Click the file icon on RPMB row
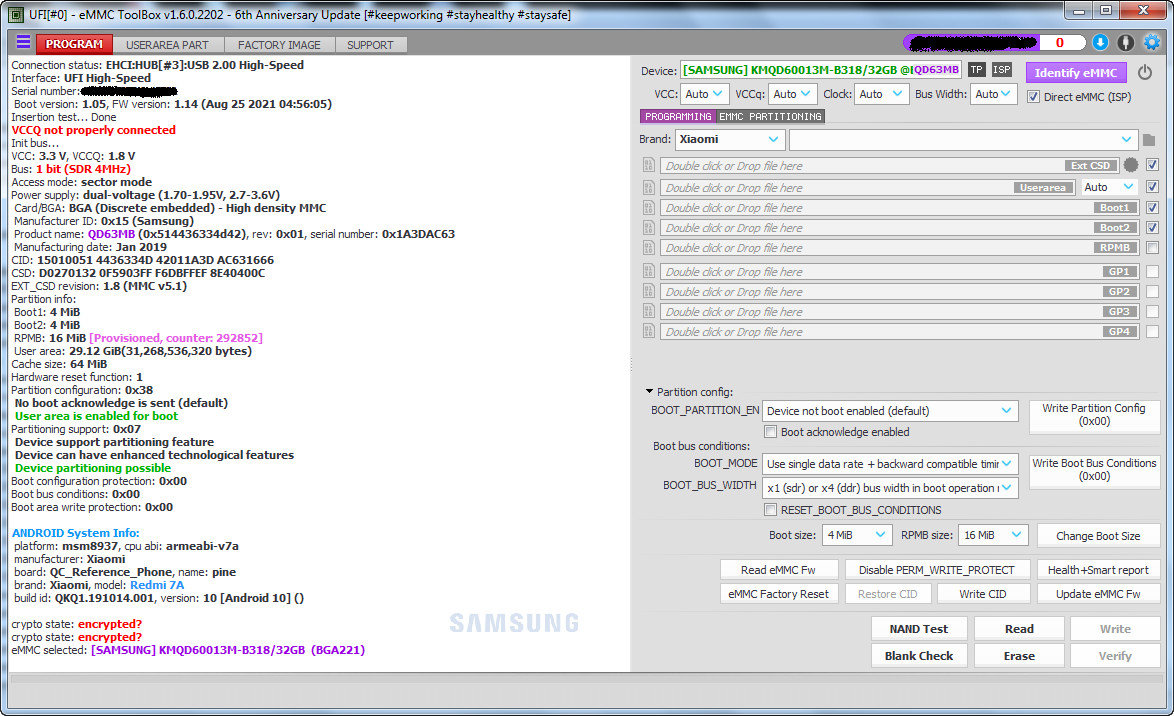 point(648,248)
